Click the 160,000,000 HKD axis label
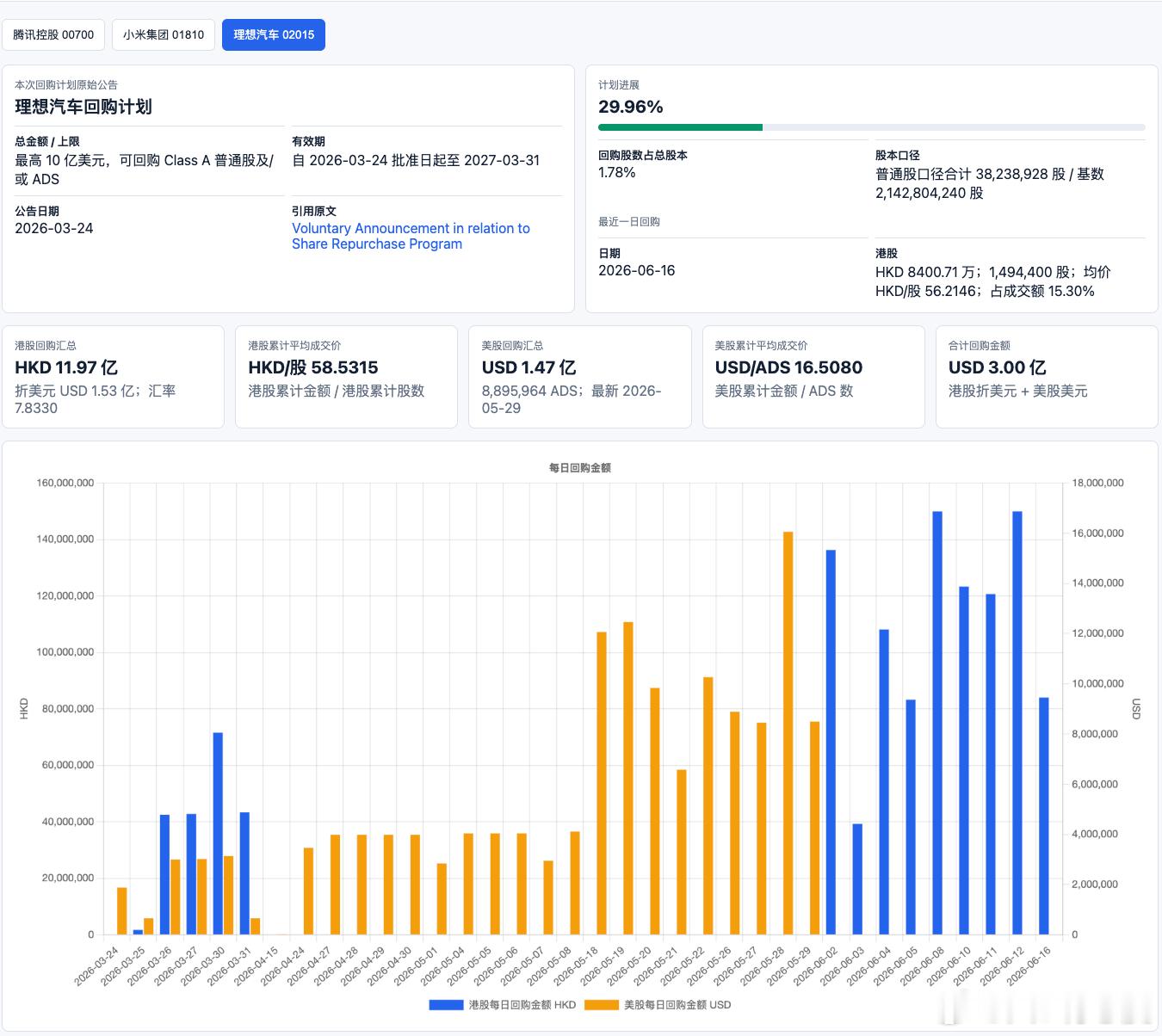The height and width of the screenshot is (1036, 1162). pyautogui.click(x=65, y=484)
